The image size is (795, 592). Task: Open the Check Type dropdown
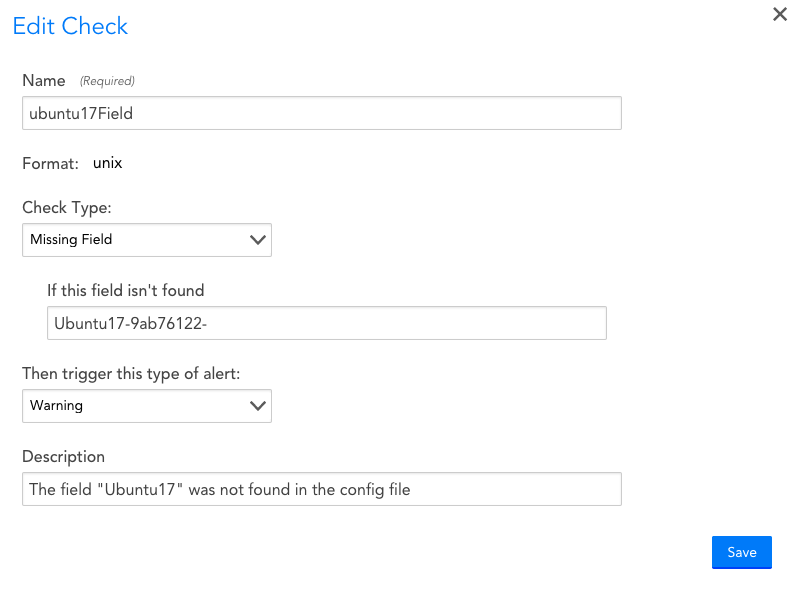147,240
